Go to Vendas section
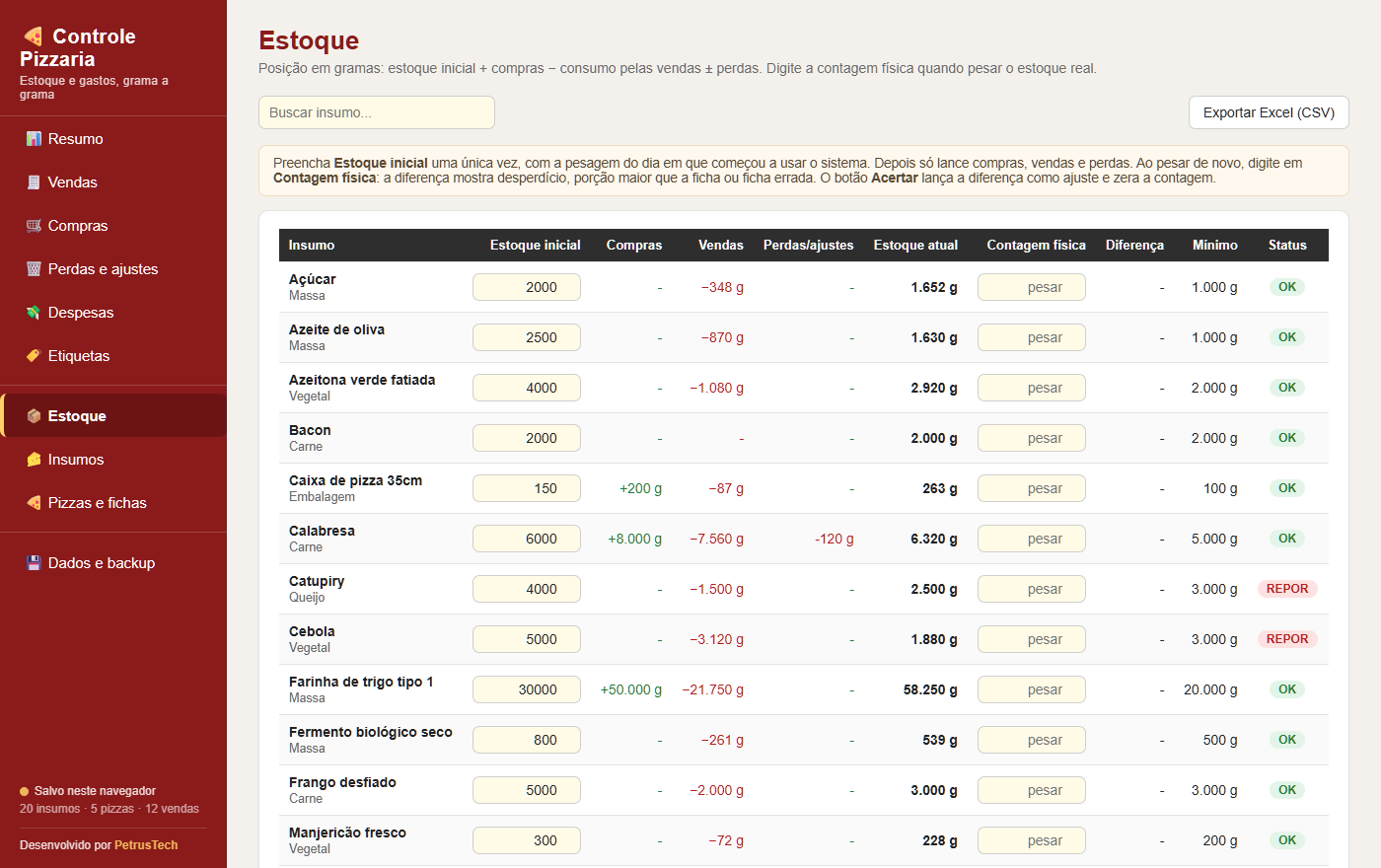 point(113,182)
